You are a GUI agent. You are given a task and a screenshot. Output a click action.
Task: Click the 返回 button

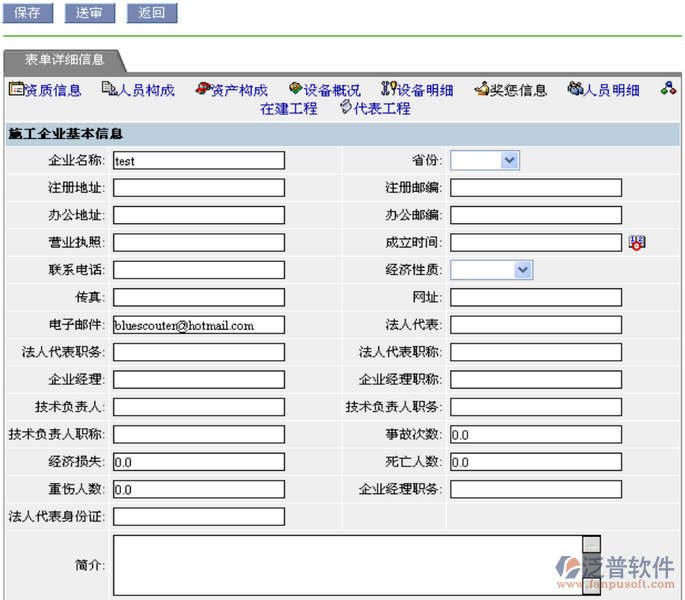point(152,13)
